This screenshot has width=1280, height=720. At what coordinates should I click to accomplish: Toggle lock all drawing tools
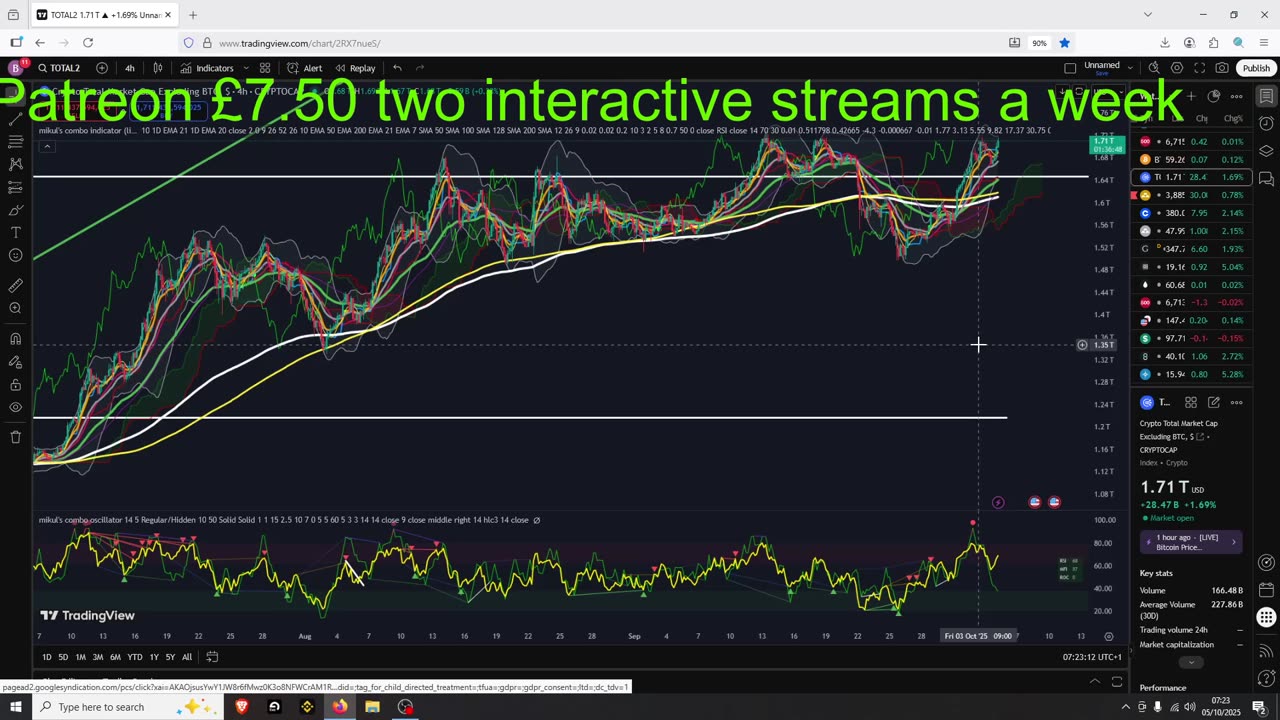tap(15, 385)
